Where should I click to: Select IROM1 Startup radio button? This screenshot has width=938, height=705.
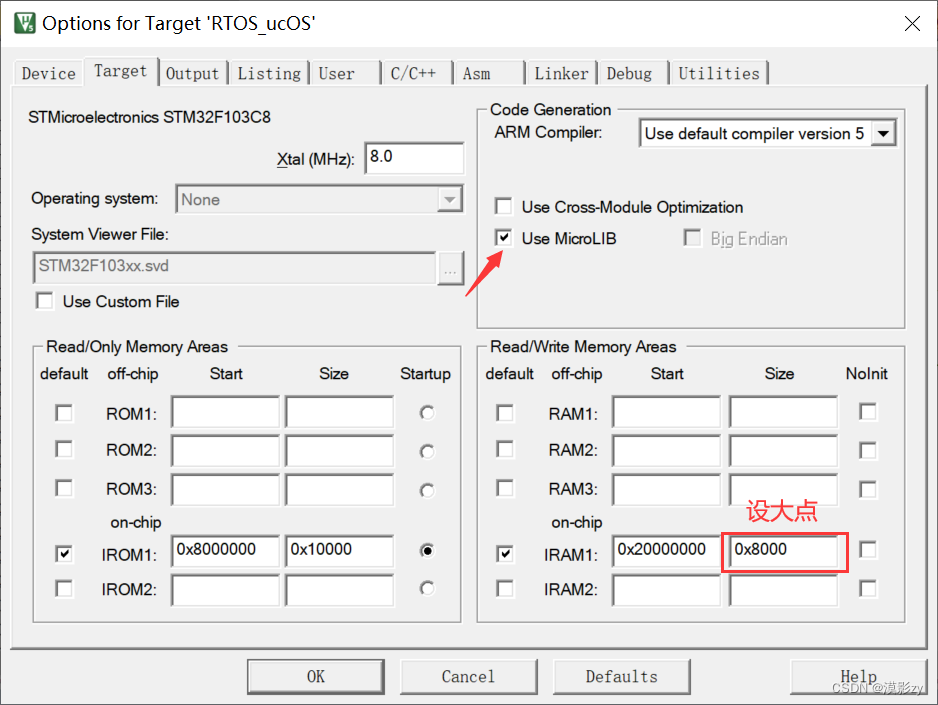point(427,550)
